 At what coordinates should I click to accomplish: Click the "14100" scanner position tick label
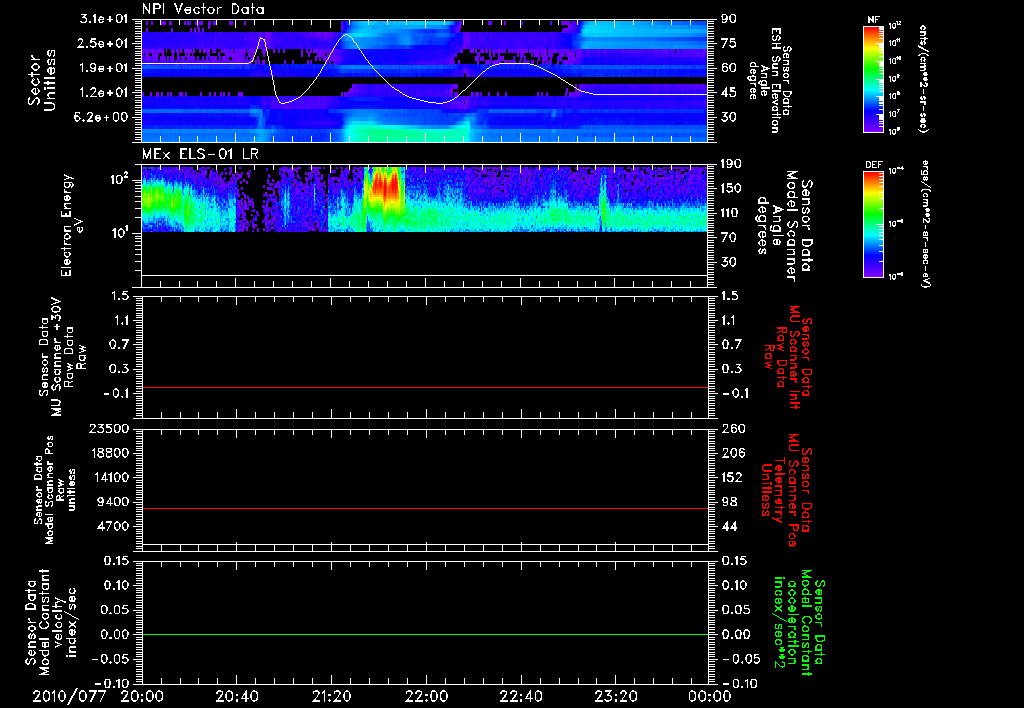tap(111, 477)
